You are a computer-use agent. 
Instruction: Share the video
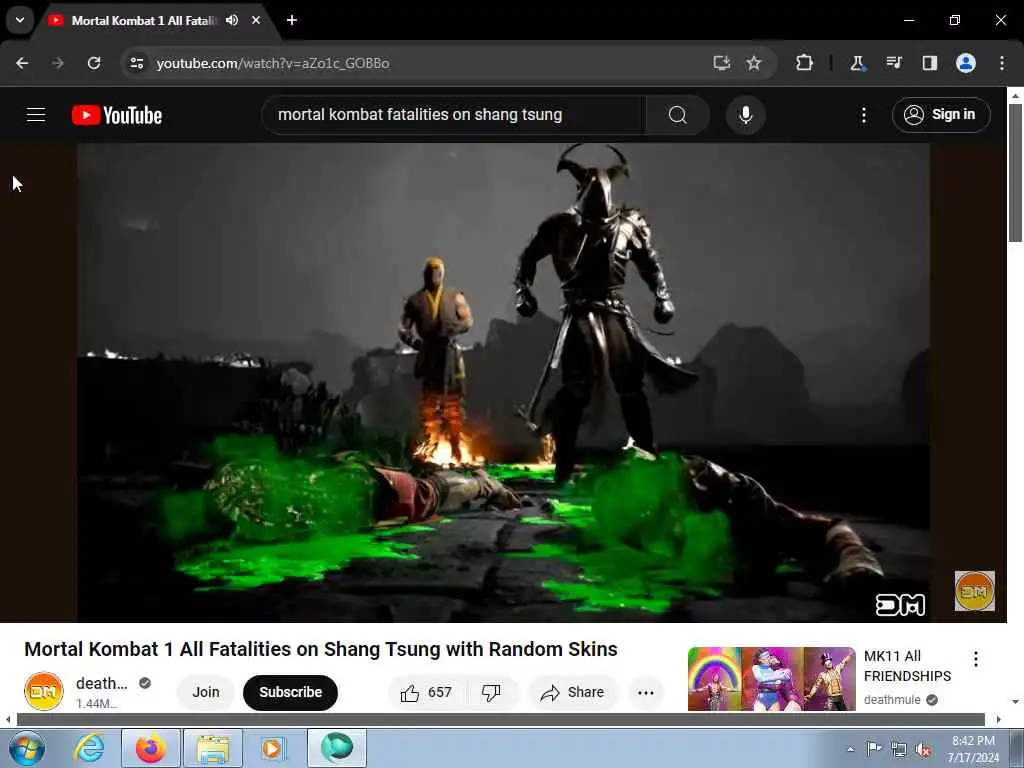[573, 692]
